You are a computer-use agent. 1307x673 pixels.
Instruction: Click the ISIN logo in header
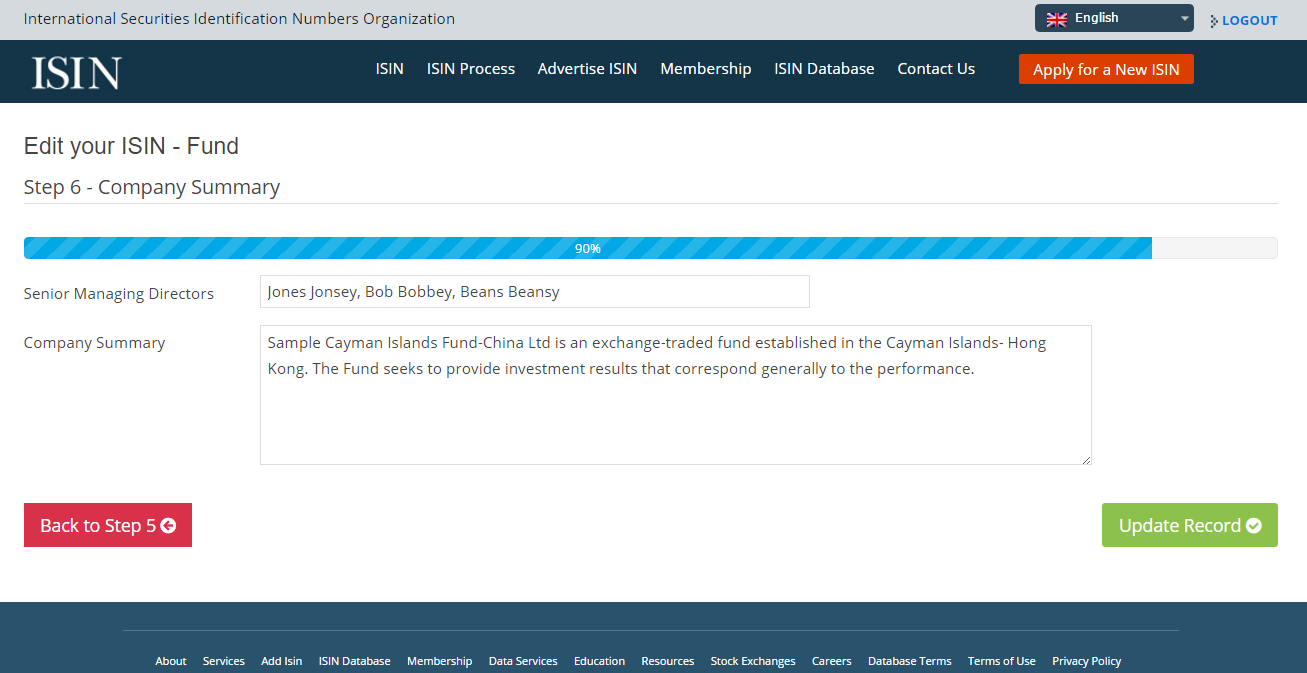[x=76, y=72]
